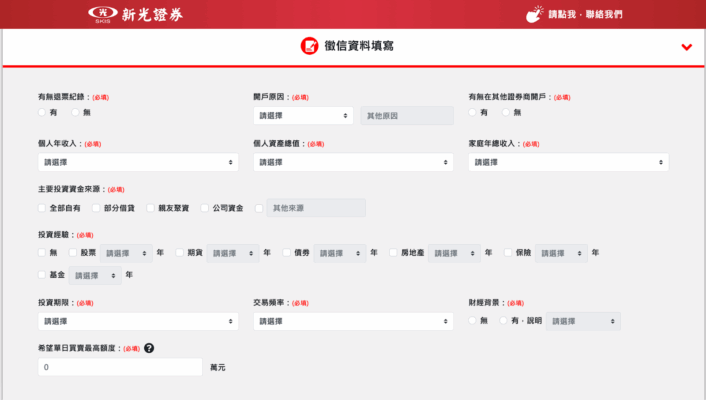Check the 債券 experience checkbox

pos(286,252)
